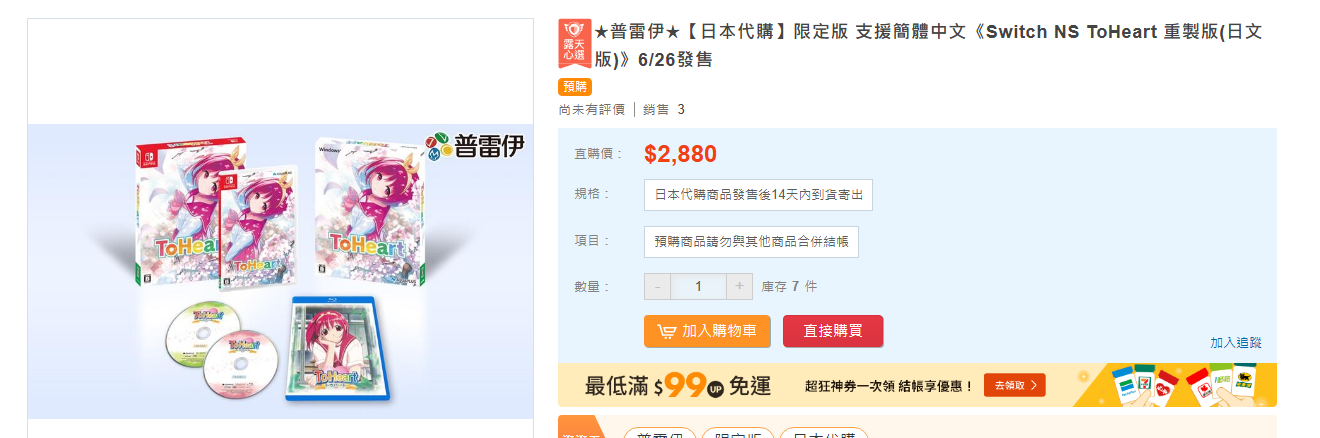The width and height of the screenshot is (1320, 438).
Task: Select spec 日本代購商品發售後14天內到貨寄出
Action: tap(758, 195)
